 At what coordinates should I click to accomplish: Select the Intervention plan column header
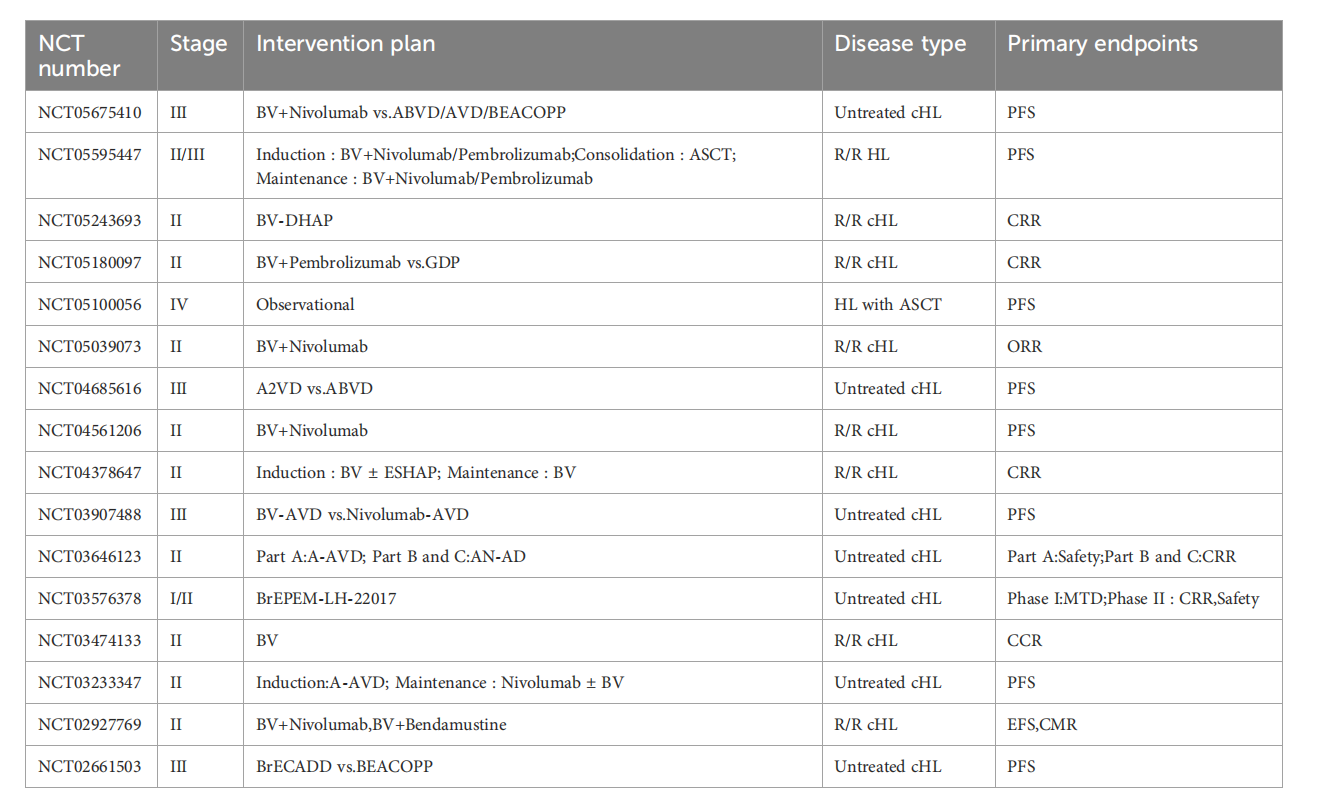click(x=533, y=56)
